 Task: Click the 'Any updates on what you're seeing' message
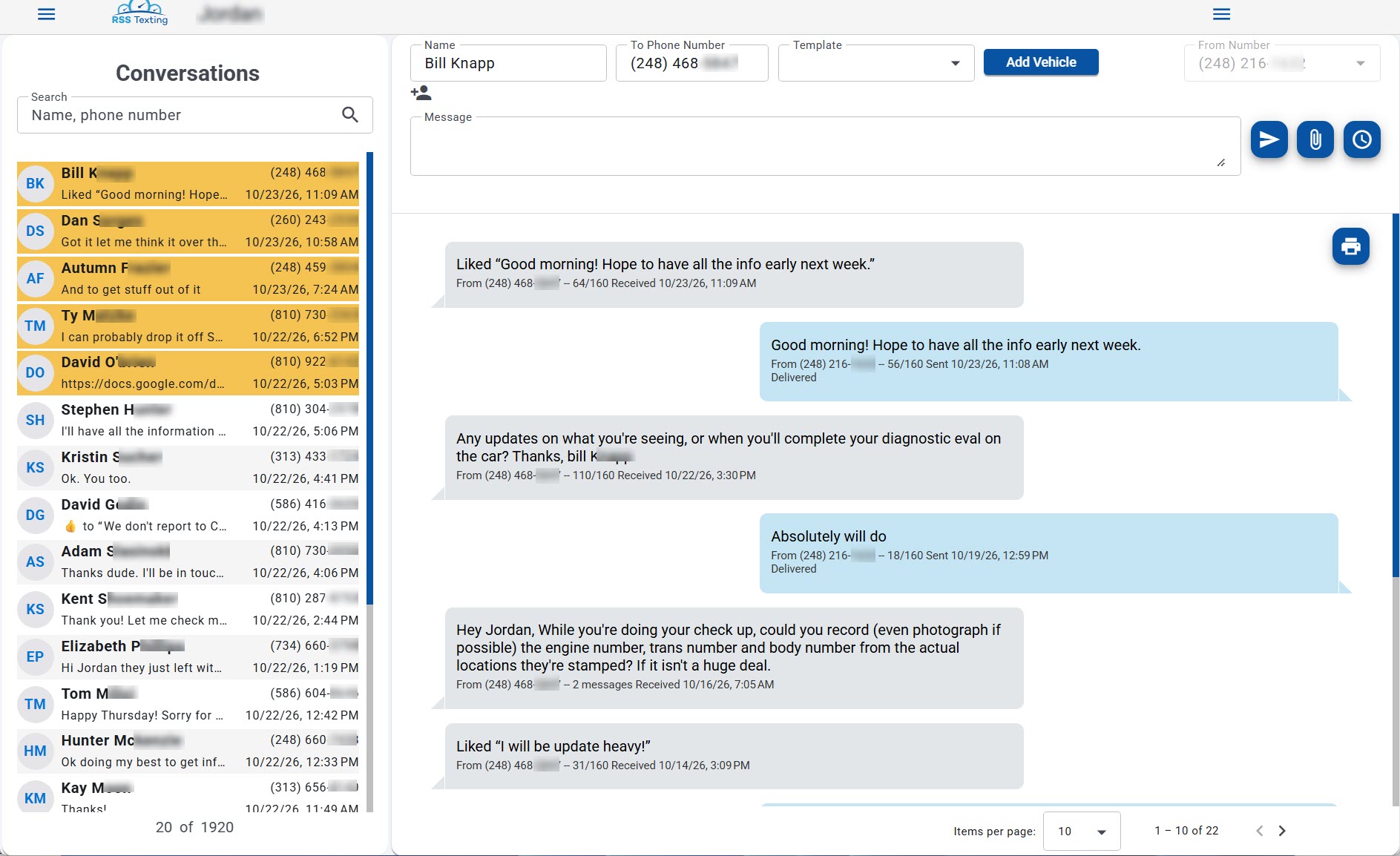point(734,458)
